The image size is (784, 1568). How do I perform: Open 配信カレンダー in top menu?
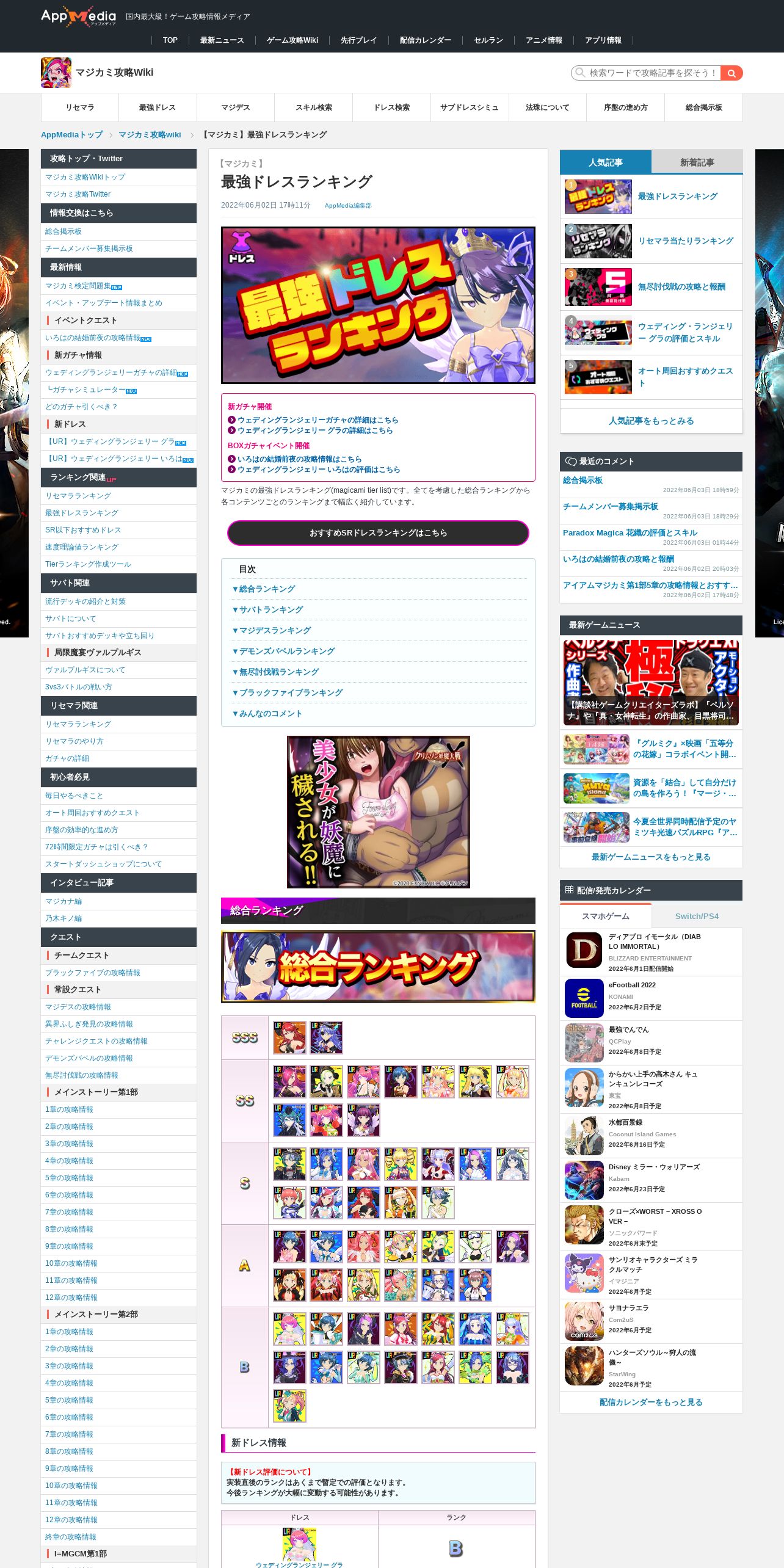coord(426,40)
